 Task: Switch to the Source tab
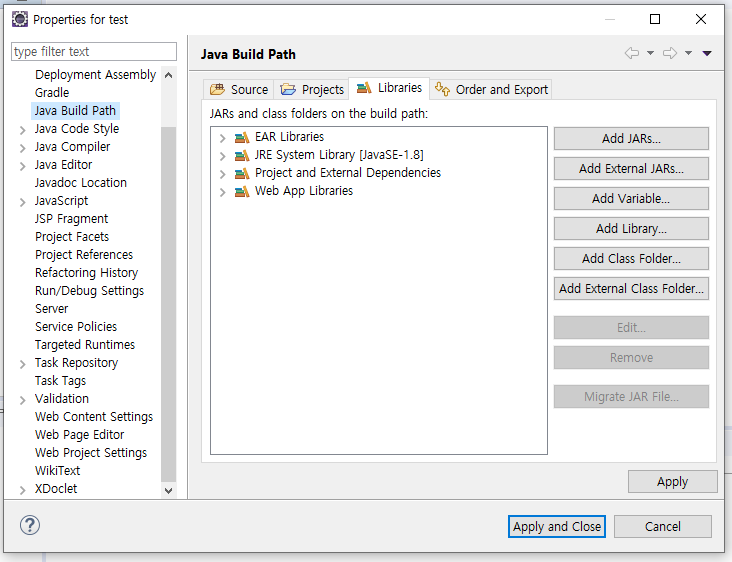click(239, 89)
